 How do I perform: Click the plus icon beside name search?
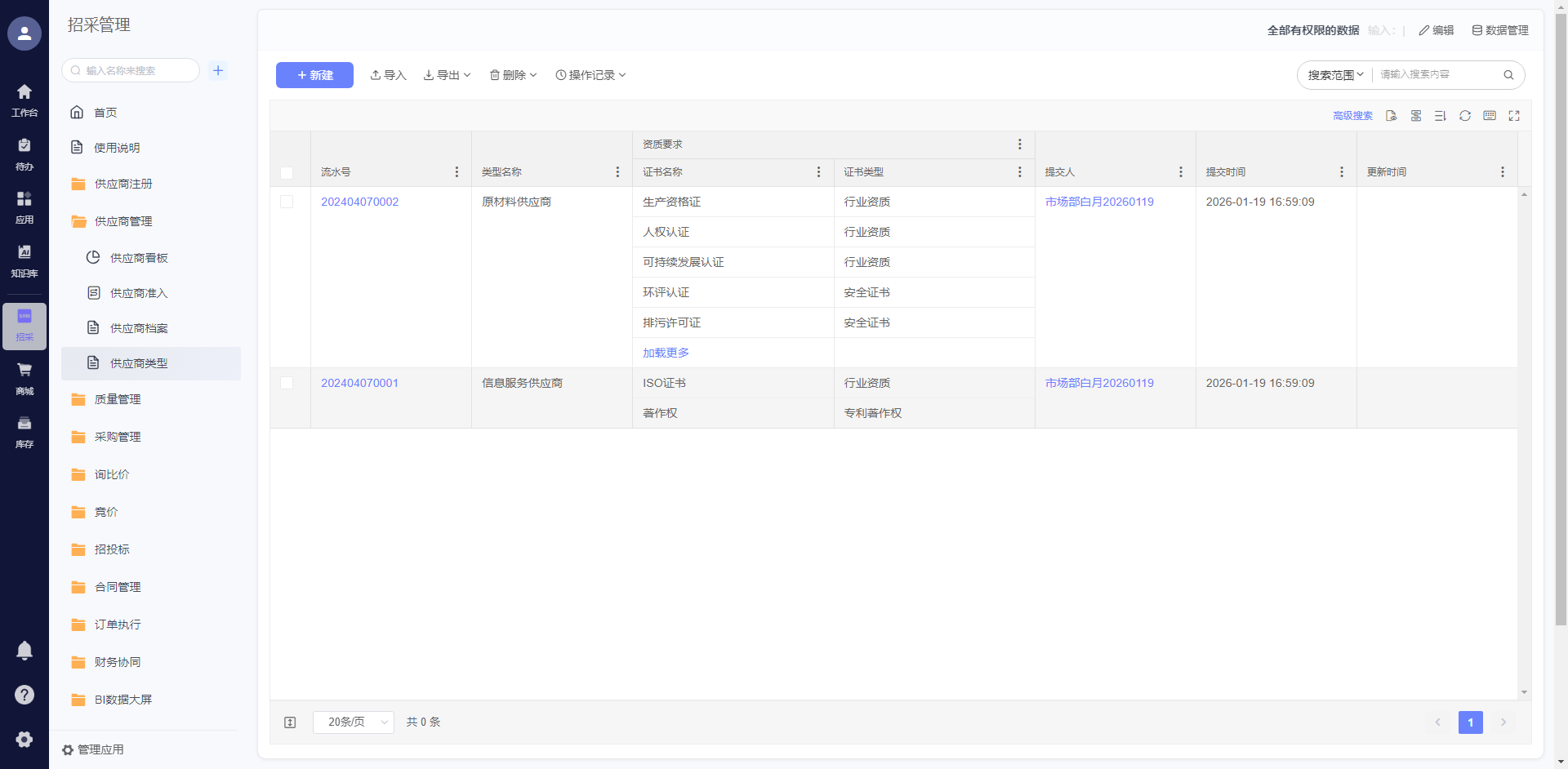218,70
